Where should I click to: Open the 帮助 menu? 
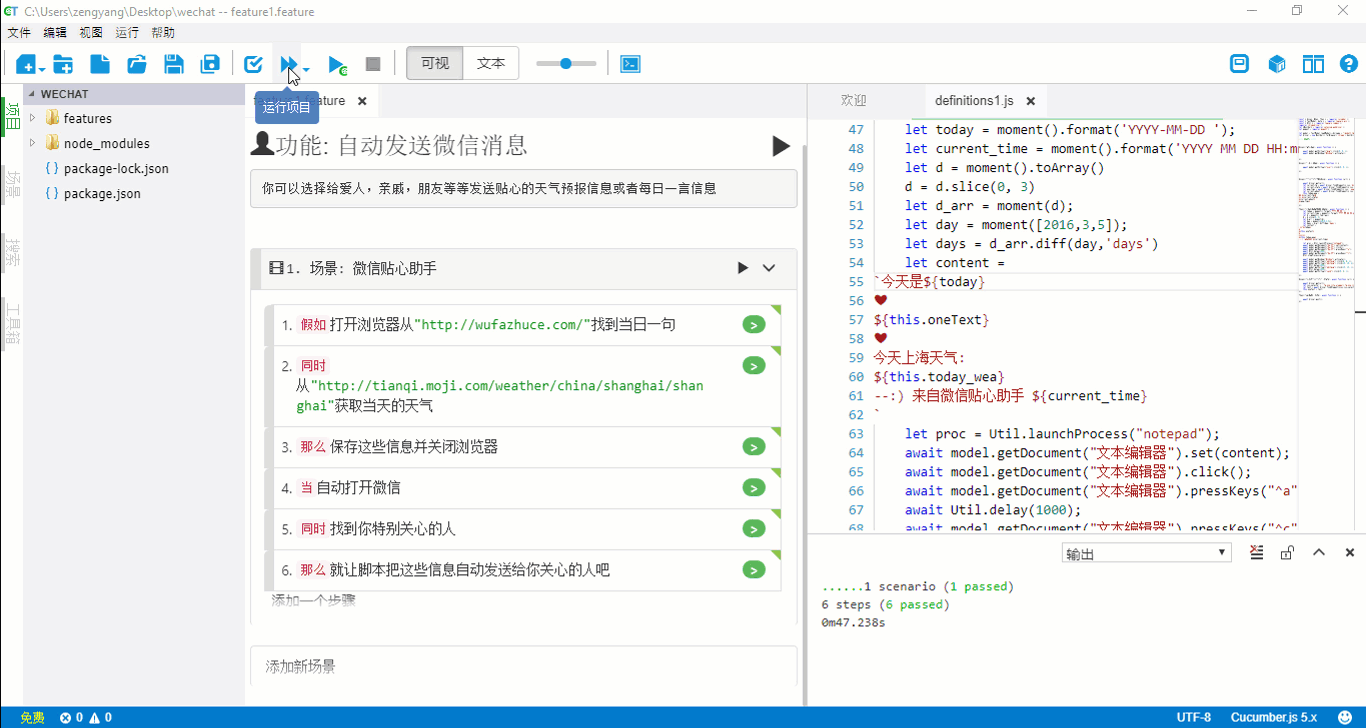(163, 33)
